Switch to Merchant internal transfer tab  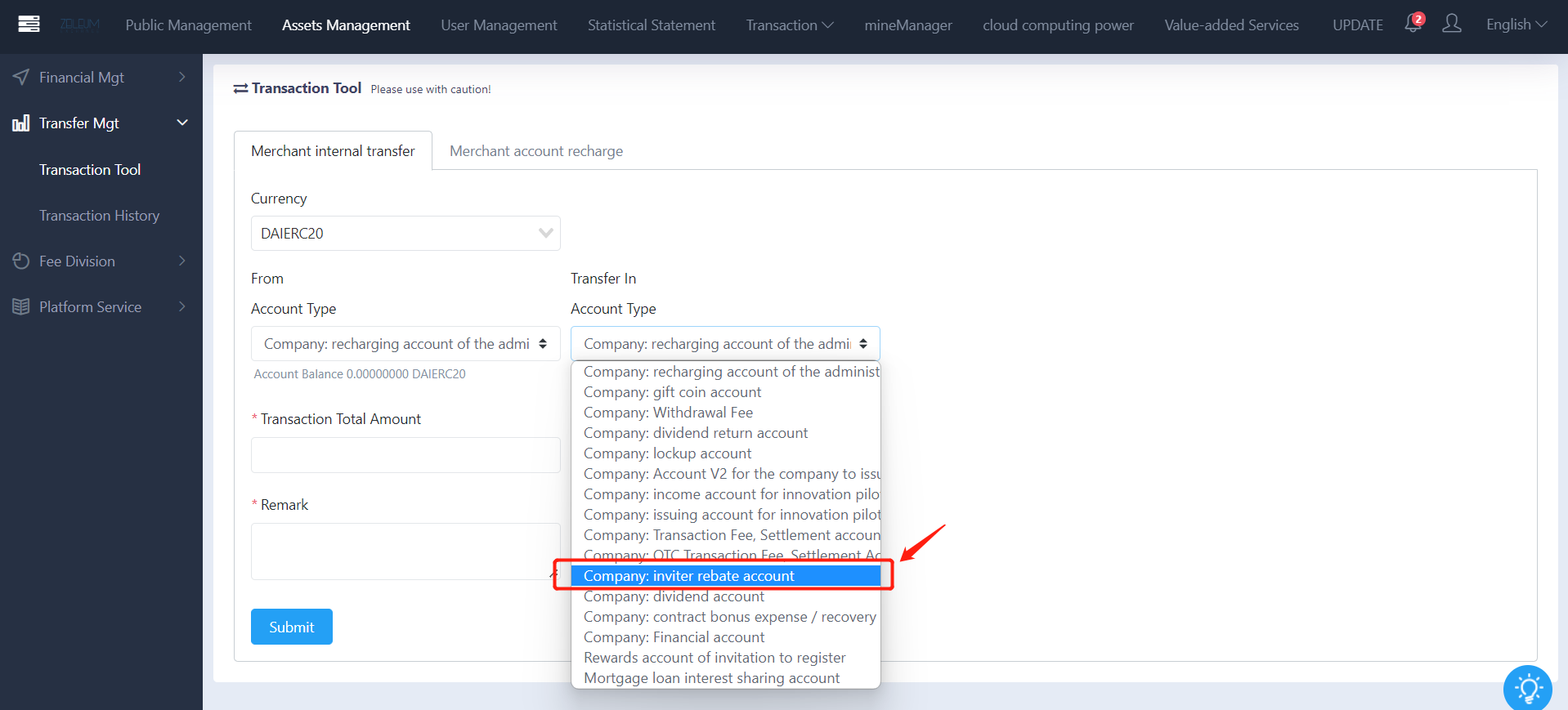pos(333,151)
